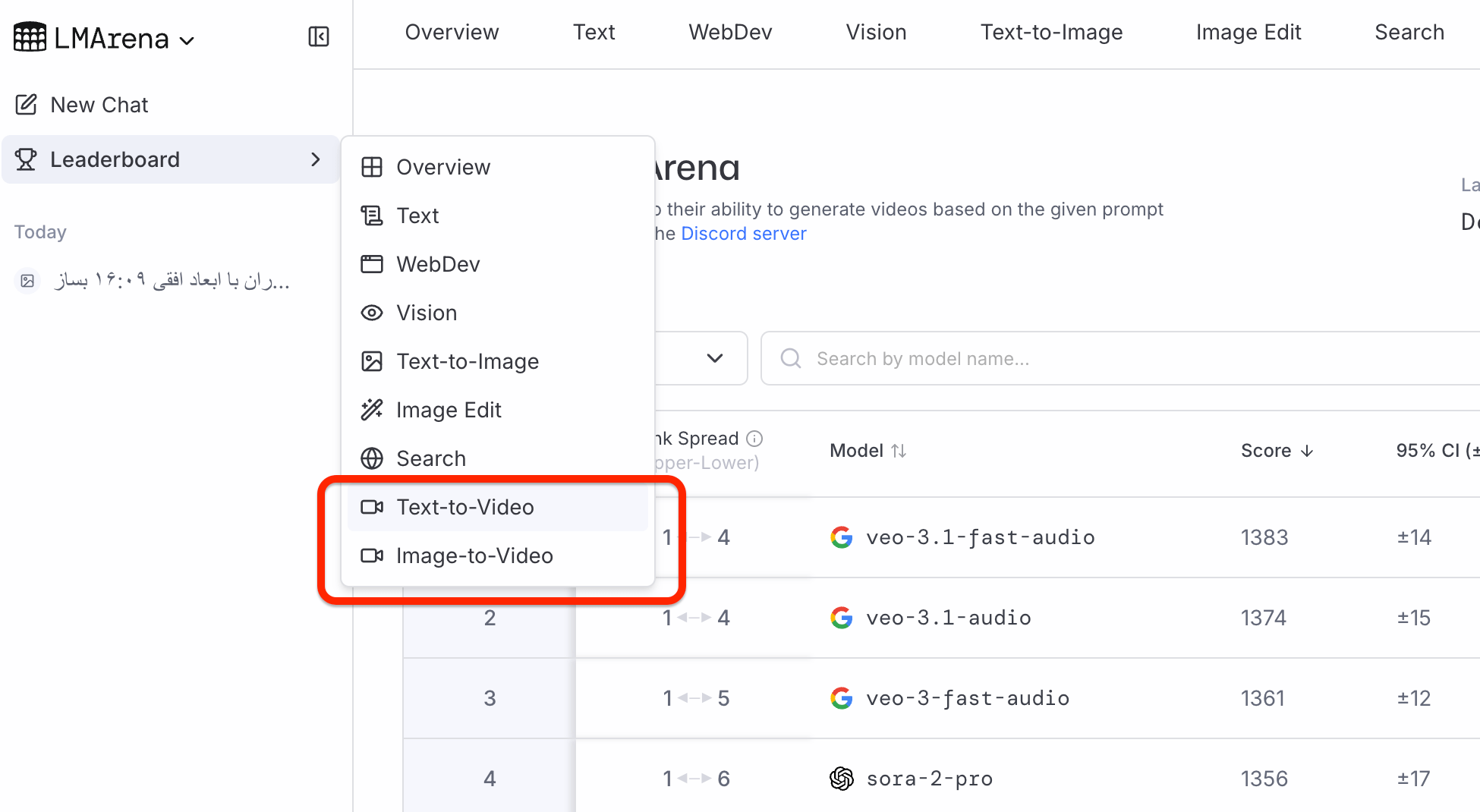Screen dimensions: 1480x812
Task: Select Image-to-Video from the submenu
Action: click(474, 555)
